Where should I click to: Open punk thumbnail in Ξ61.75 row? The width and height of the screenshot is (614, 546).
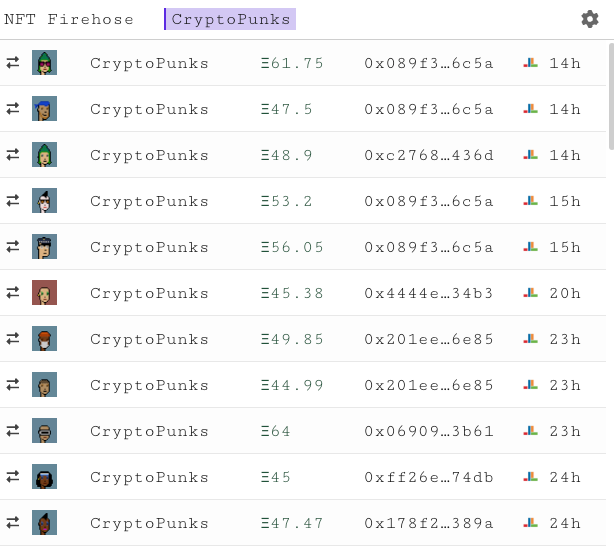[44, 63]
